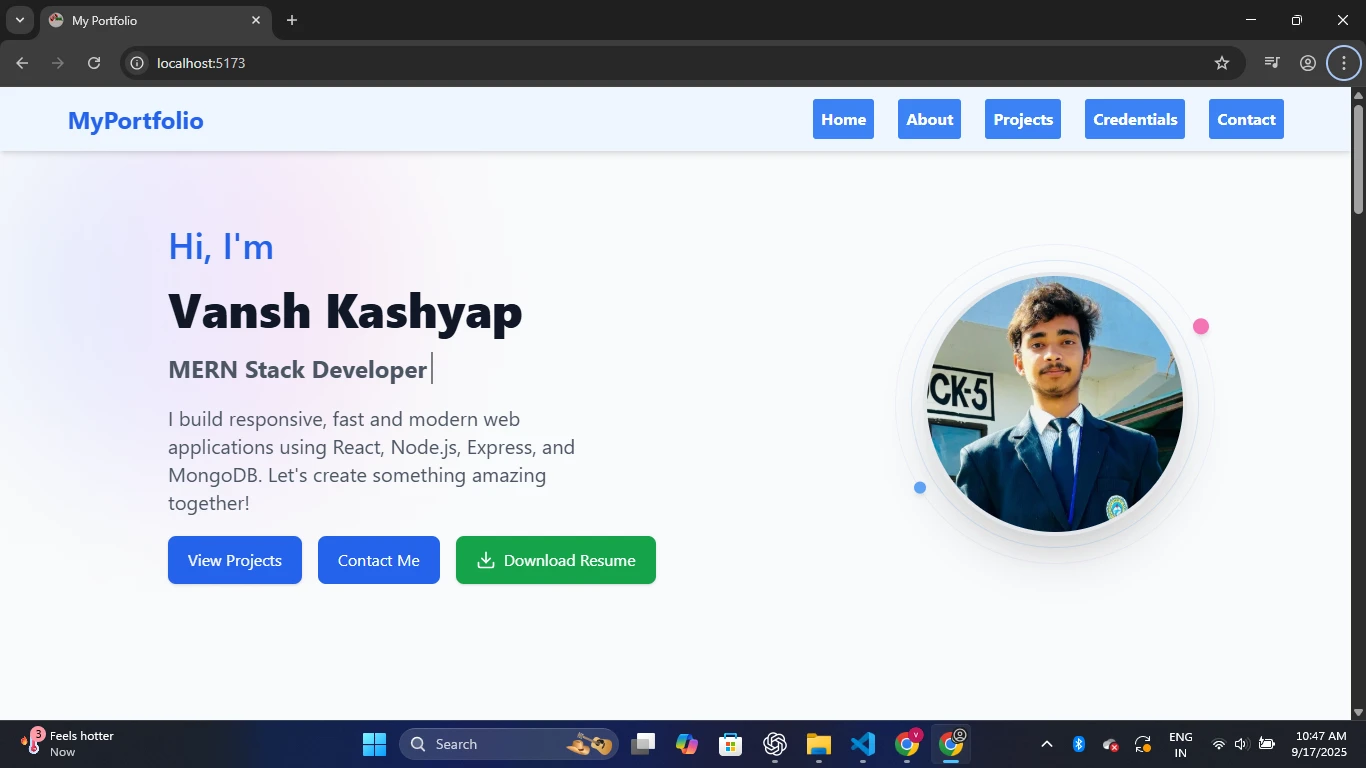Download the resume with the green button

pos(556,560)
